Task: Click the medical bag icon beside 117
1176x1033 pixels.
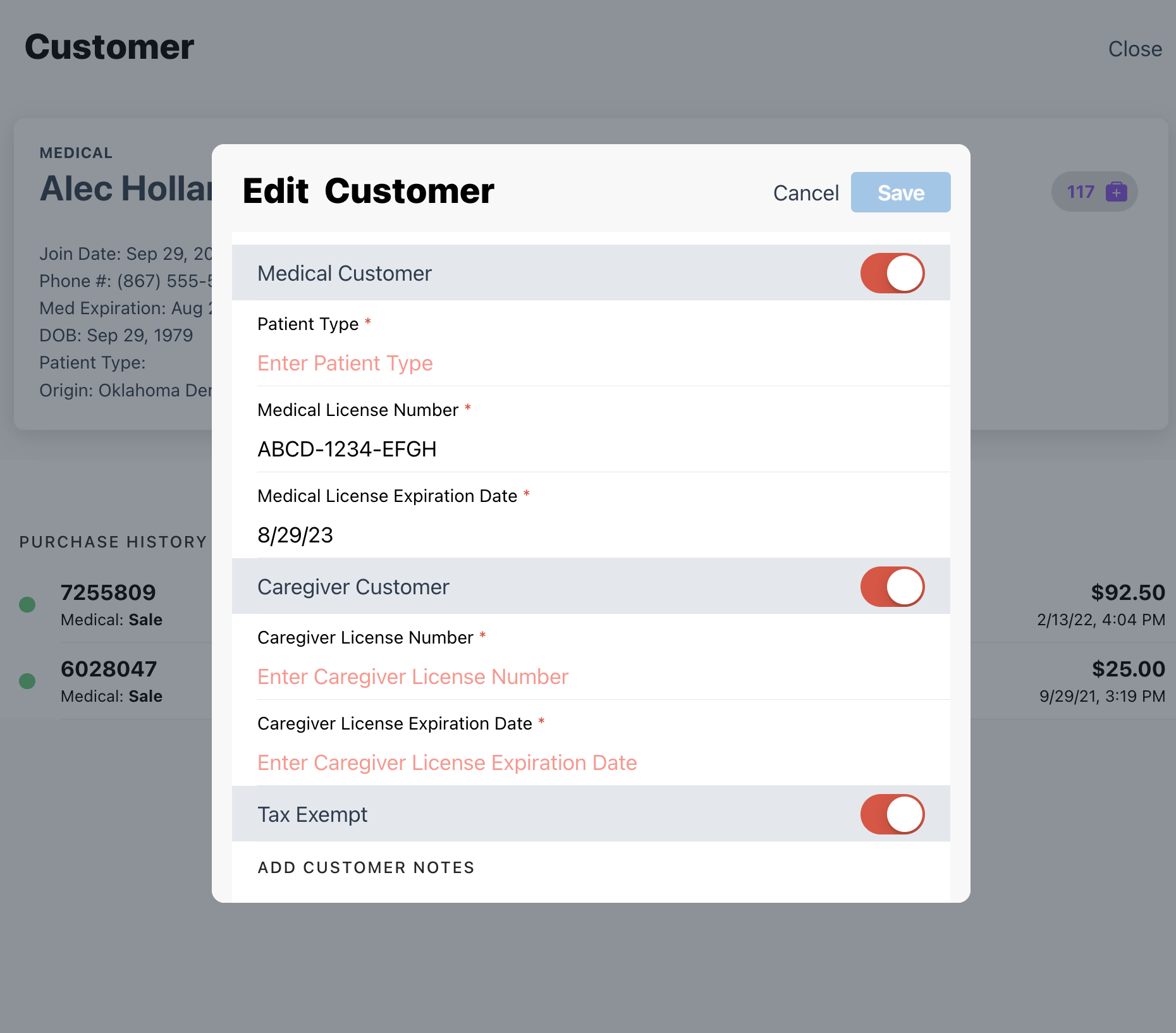Action: 1116,192
